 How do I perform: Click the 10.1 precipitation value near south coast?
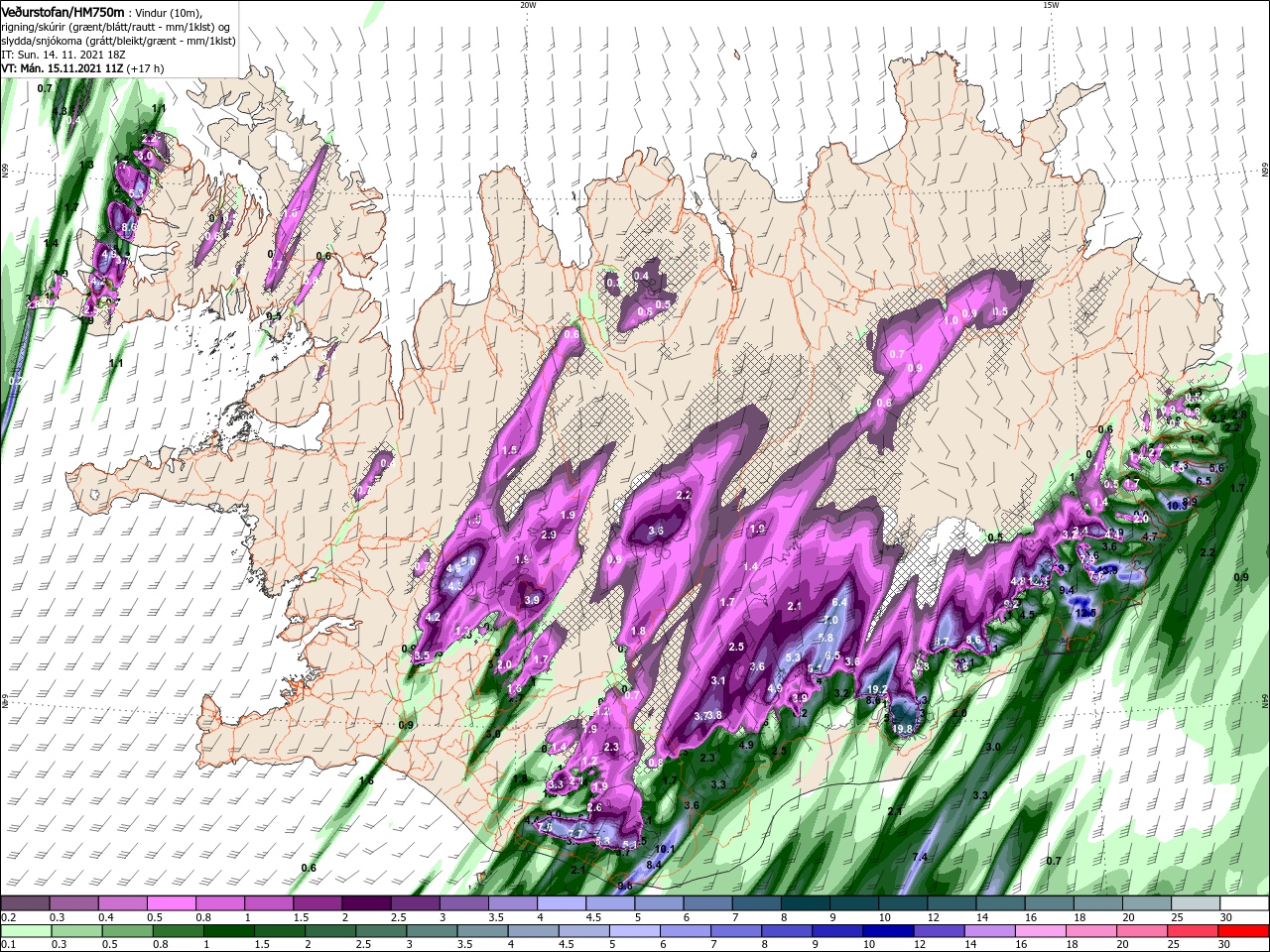pos(665,849)
